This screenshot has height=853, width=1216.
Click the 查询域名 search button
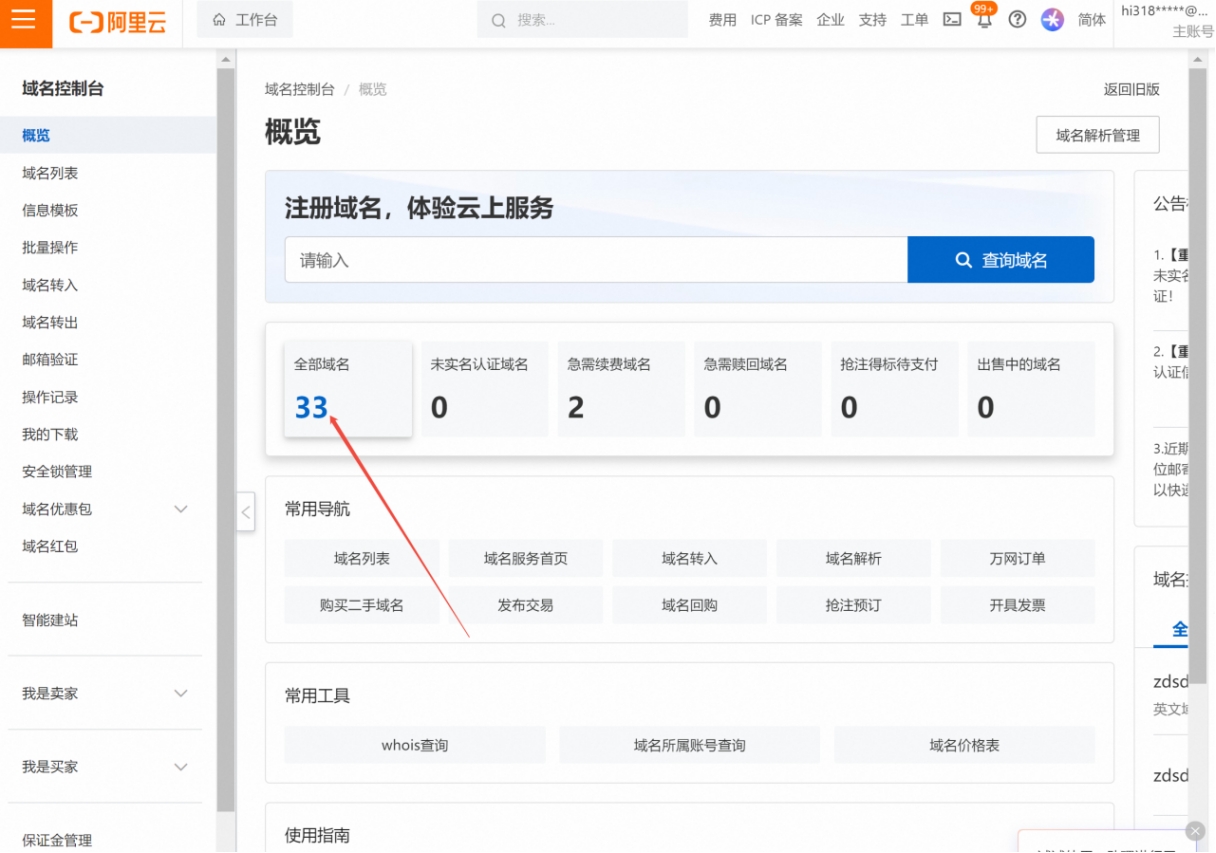(1000, 260)
